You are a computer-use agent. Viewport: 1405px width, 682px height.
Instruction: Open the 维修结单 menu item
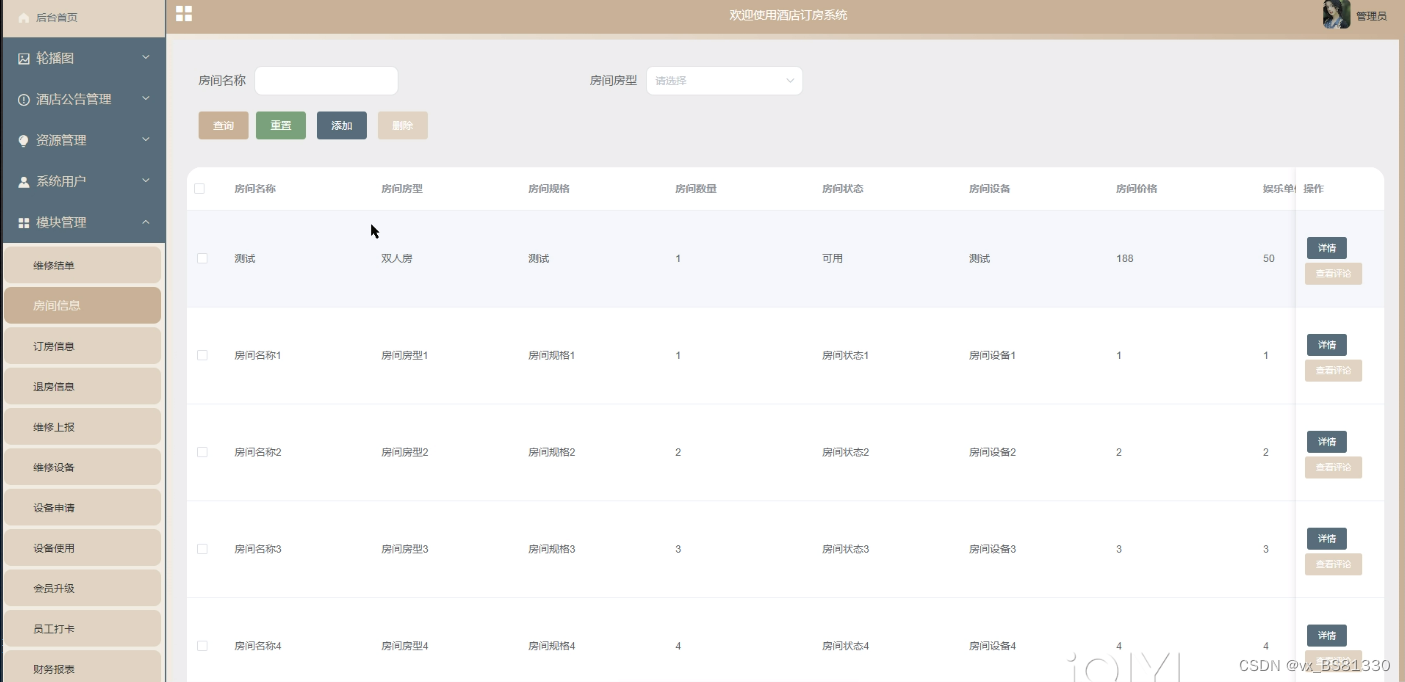(x=82, y=265)
